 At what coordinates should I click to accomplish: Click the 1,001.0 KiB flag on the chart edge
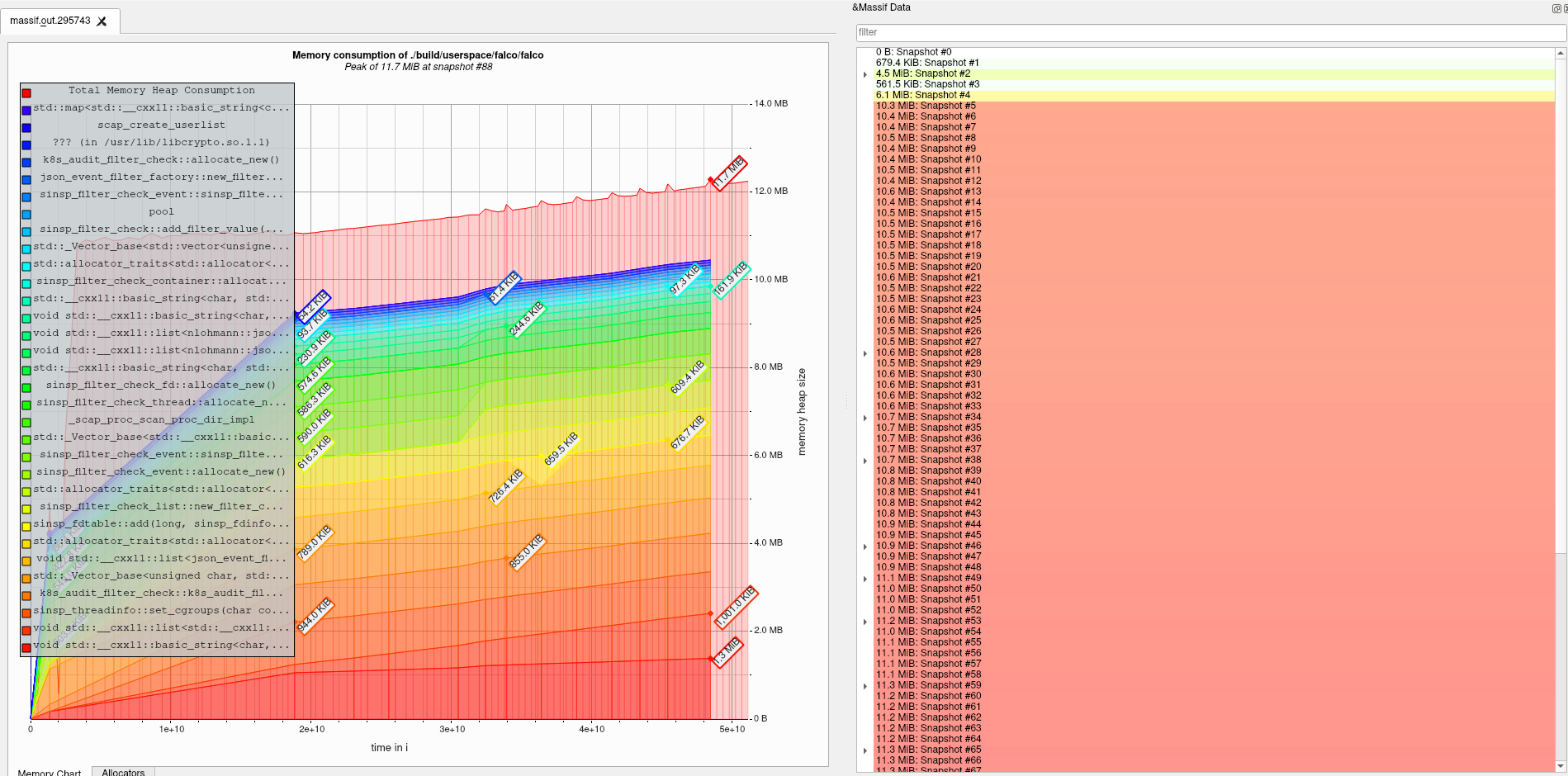[737, 605]
